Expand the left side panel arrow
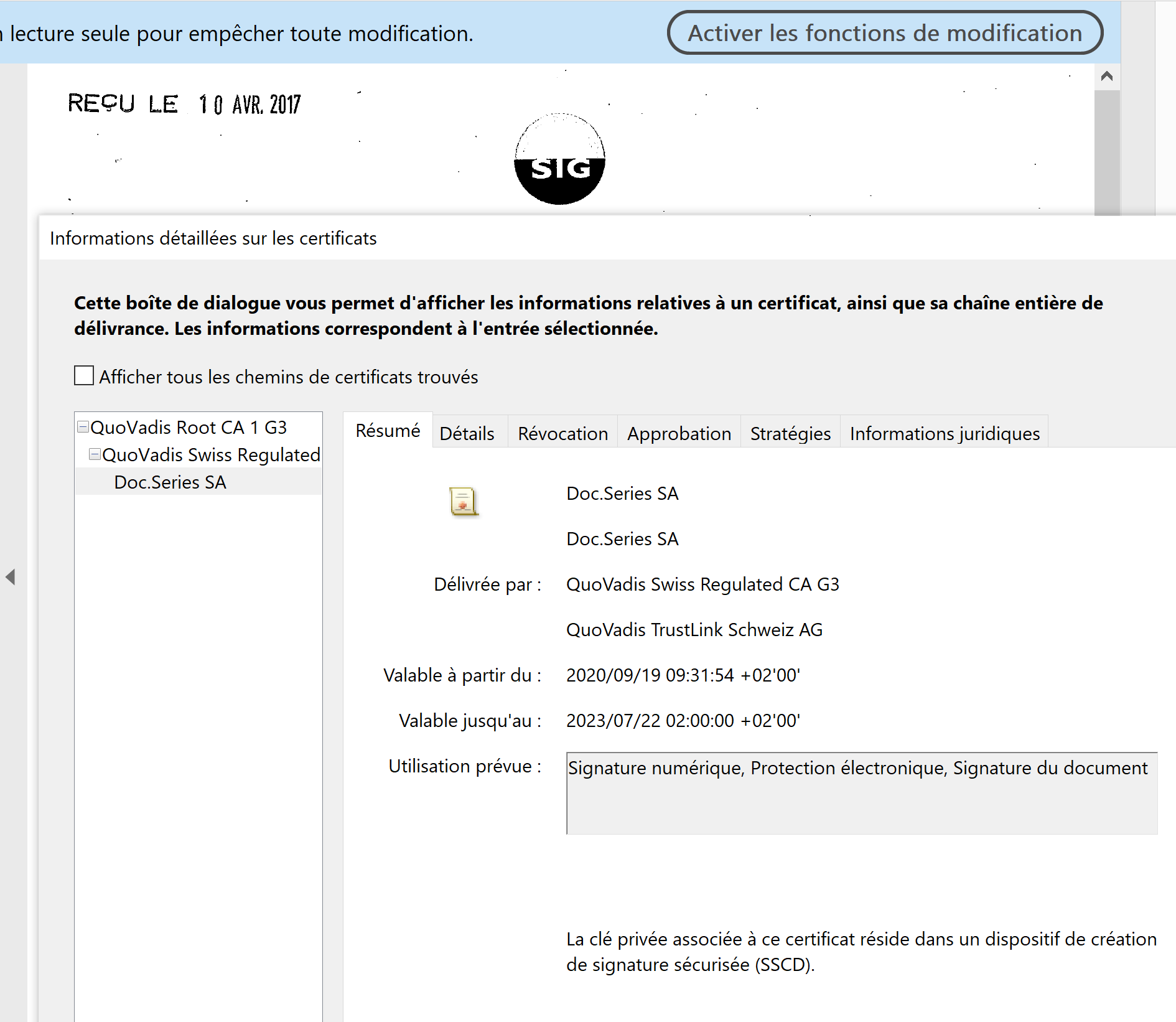Viewport: 1176px width, 1022px height. (x=10, y=576)
